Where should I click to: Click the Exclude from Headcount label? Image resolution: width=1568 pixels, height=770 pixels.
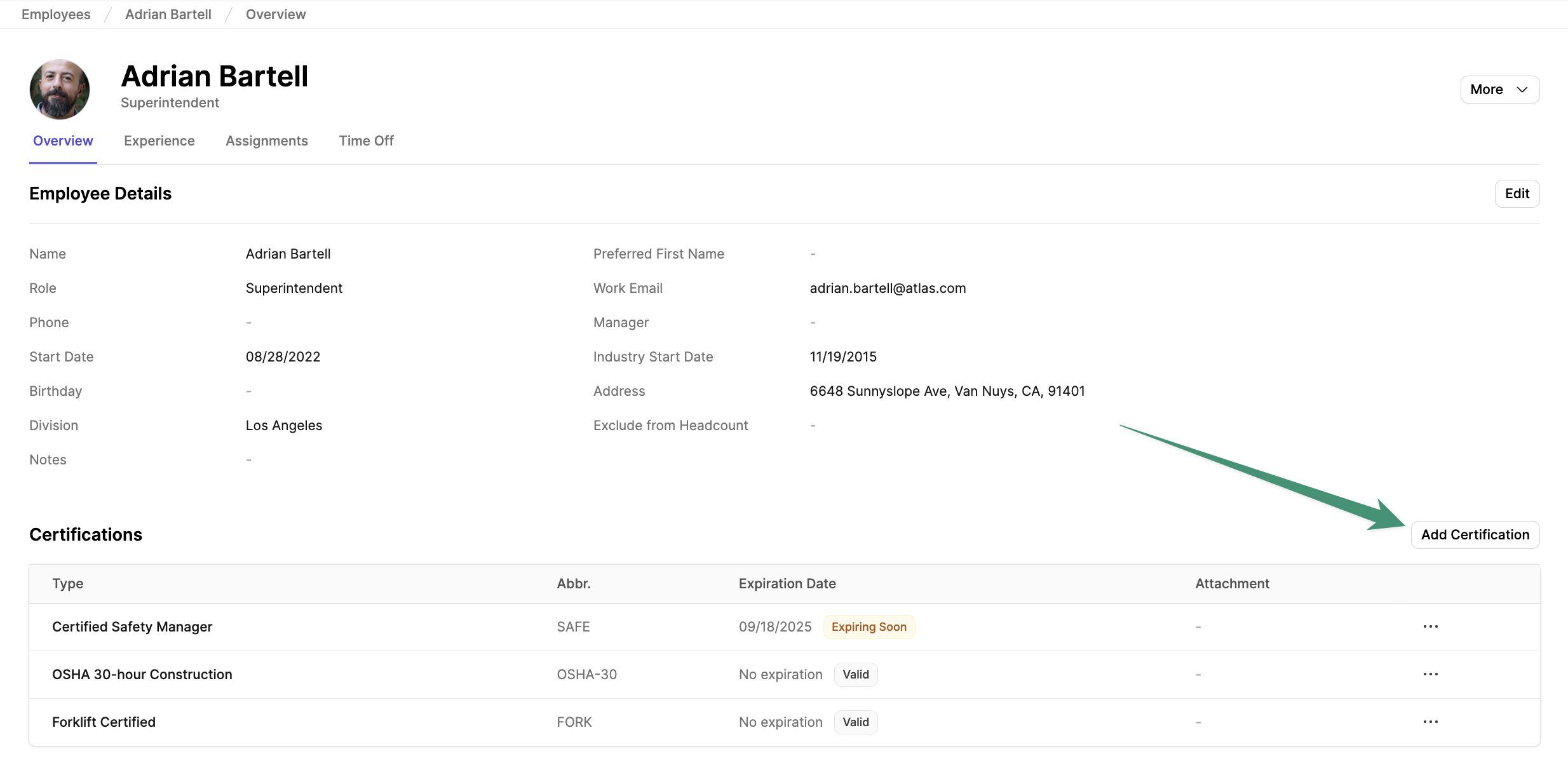click(x=670, y=426)
